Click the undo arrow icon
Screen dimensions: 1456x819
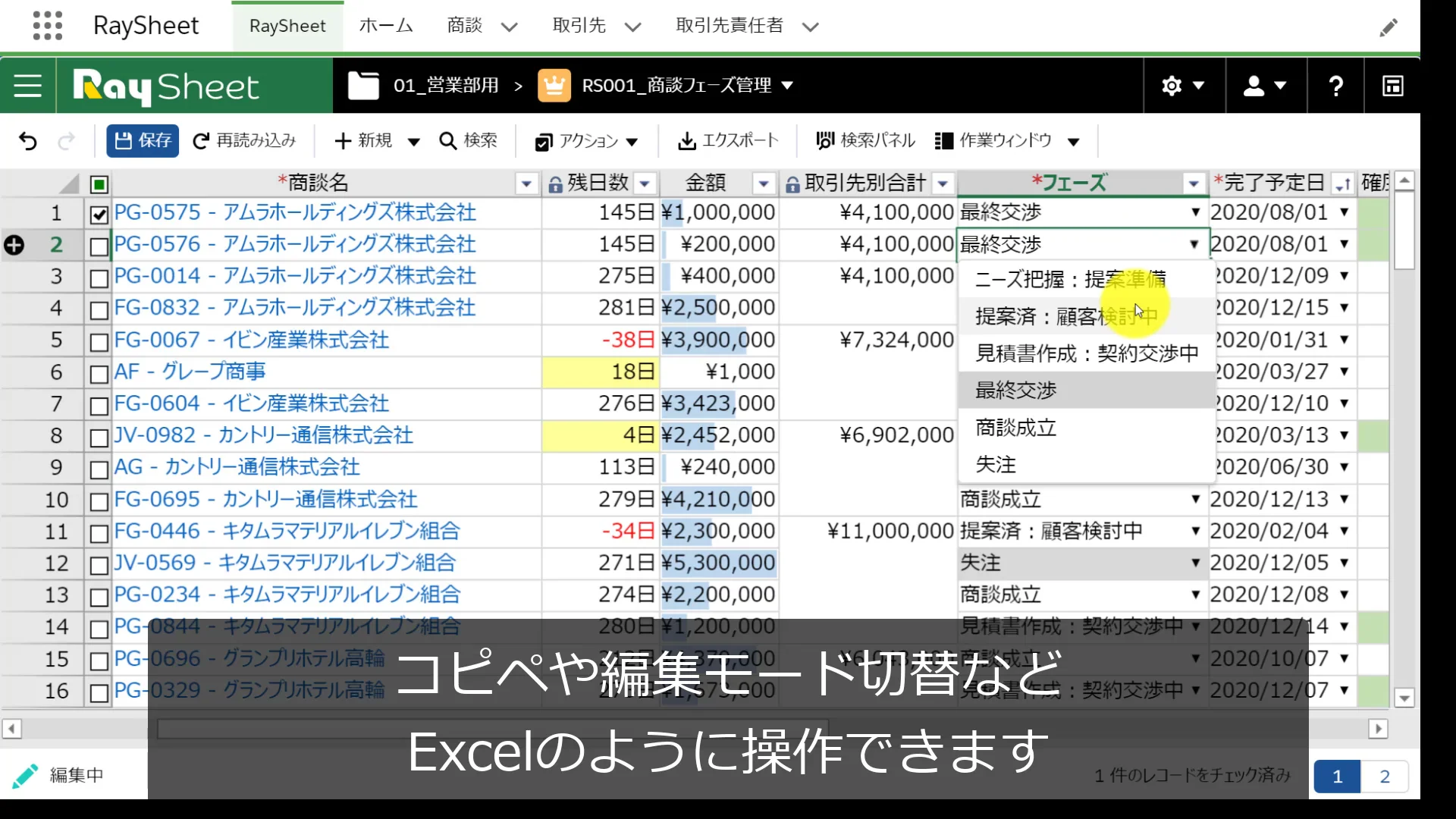point(27,141)
